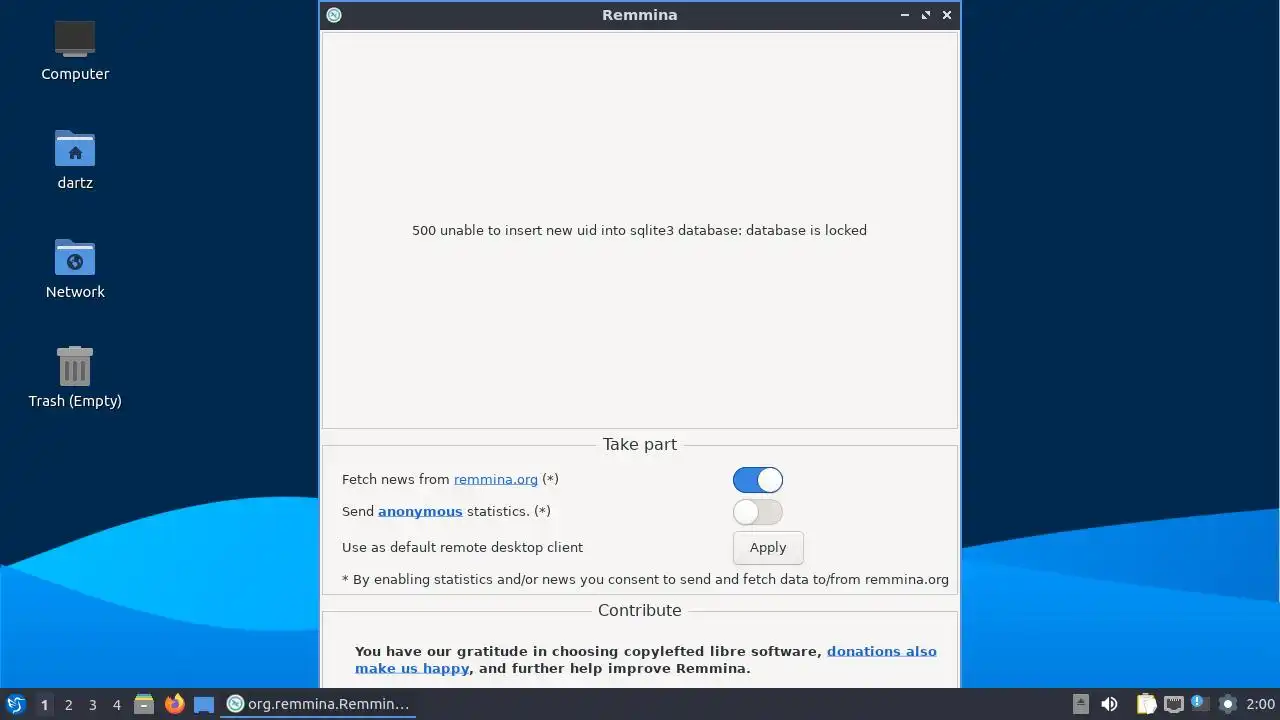Enable the Send anonymous statistics switch
Image resolution: width=1280 pixels, height=720 pixels.
coord(757,512)
